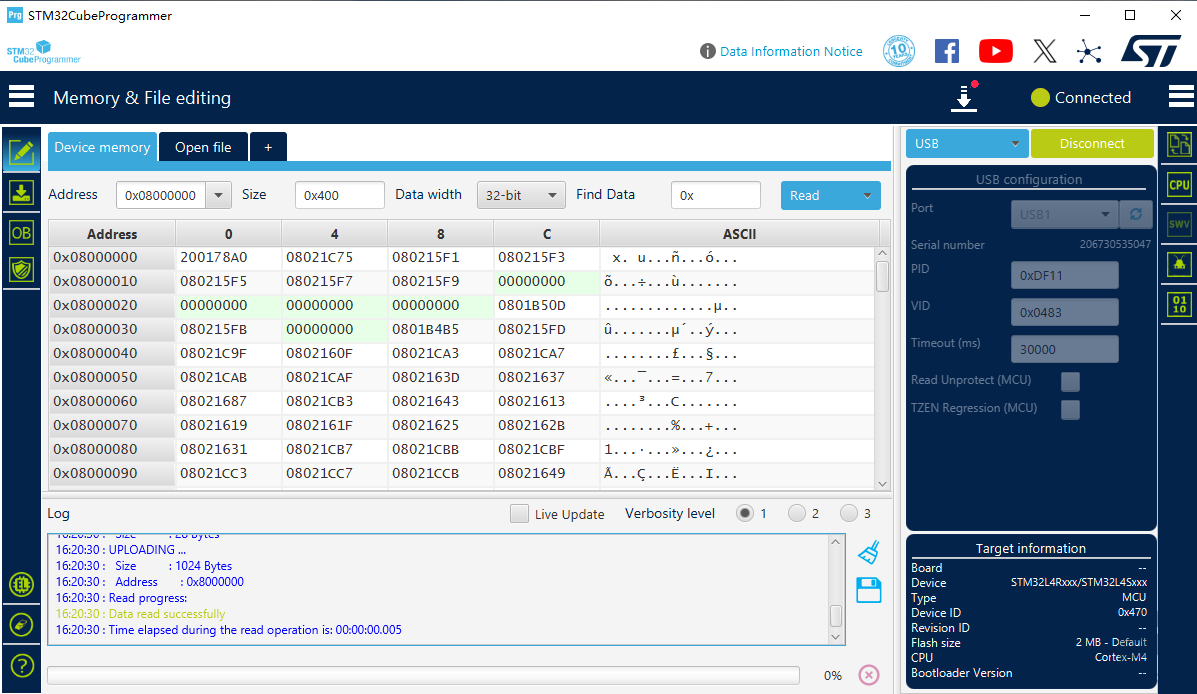This screenshot has width=1197, height=694.
Task: Open the Data Information Notice link
Action: (x=790, y=51)
